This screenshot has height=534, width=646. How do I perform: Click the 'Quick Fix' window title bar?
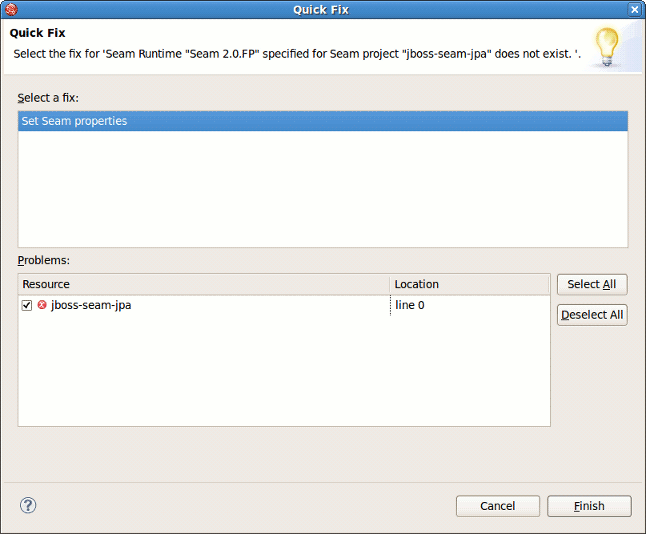point(321,9)
